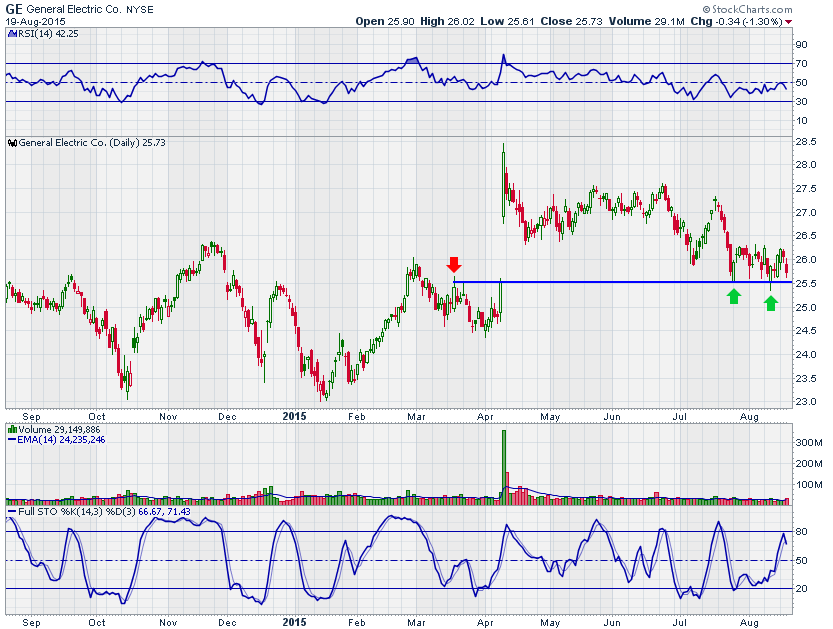Click the 25.5 price axis label
The image size is (833, 629).
click(806, 284)
